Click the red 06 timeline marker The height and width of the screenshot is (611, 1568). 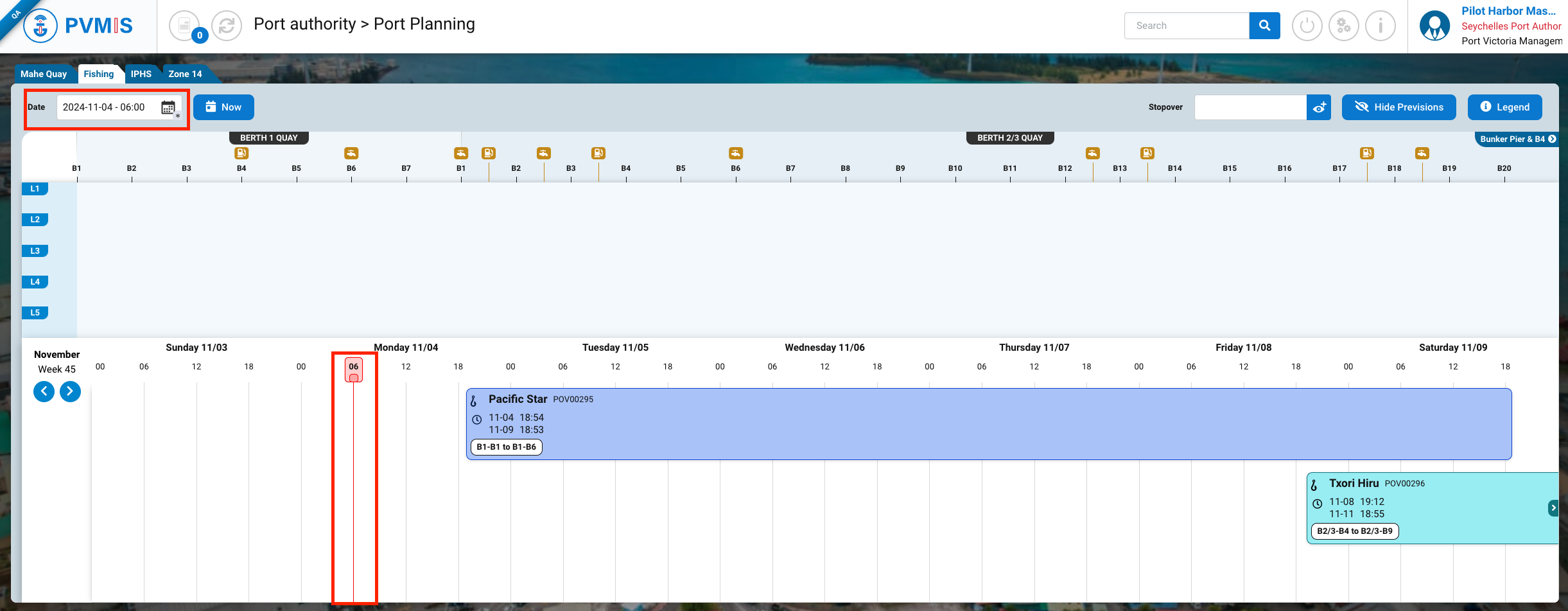[x=354, y=369]
